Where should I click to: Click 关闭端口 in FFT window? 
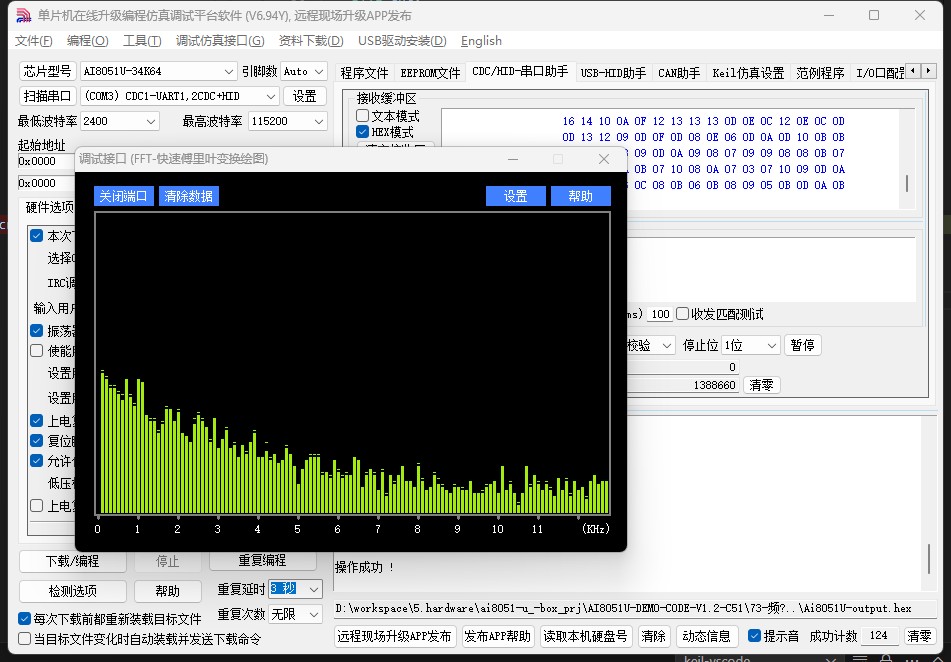(x=124, y=196)
